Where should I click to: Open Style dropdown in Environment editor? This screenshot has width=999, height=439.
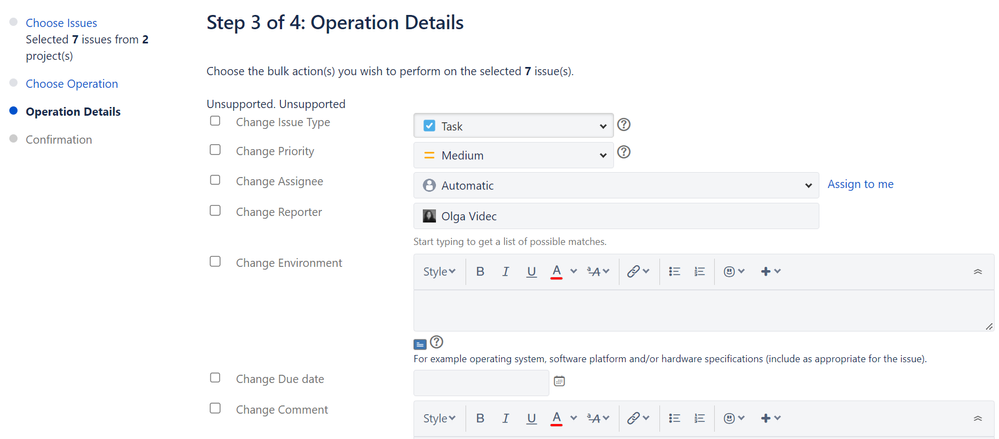click(440, 271)
